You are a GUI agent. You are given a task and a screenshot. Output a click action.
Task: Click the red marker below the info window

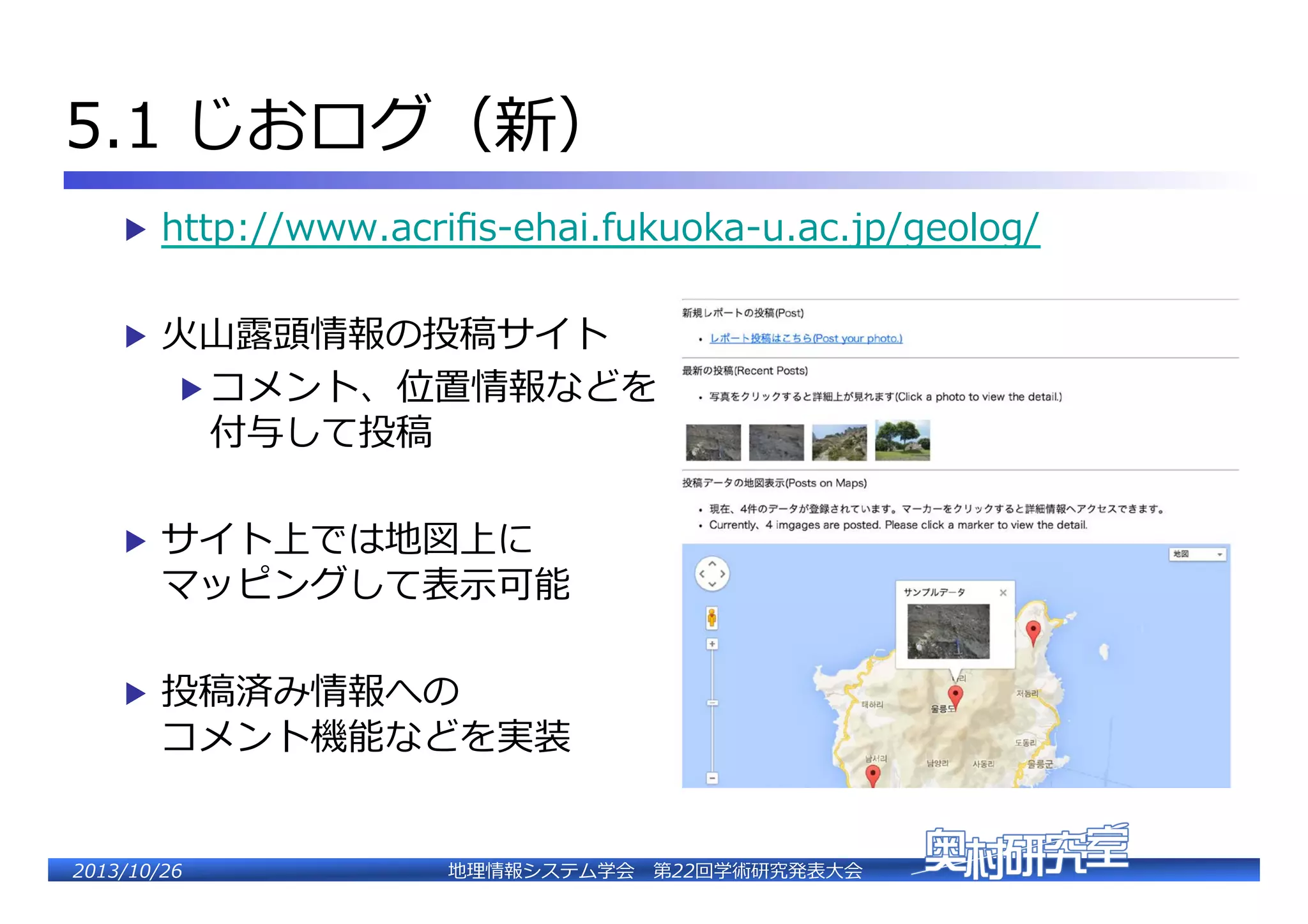[955, 696]
